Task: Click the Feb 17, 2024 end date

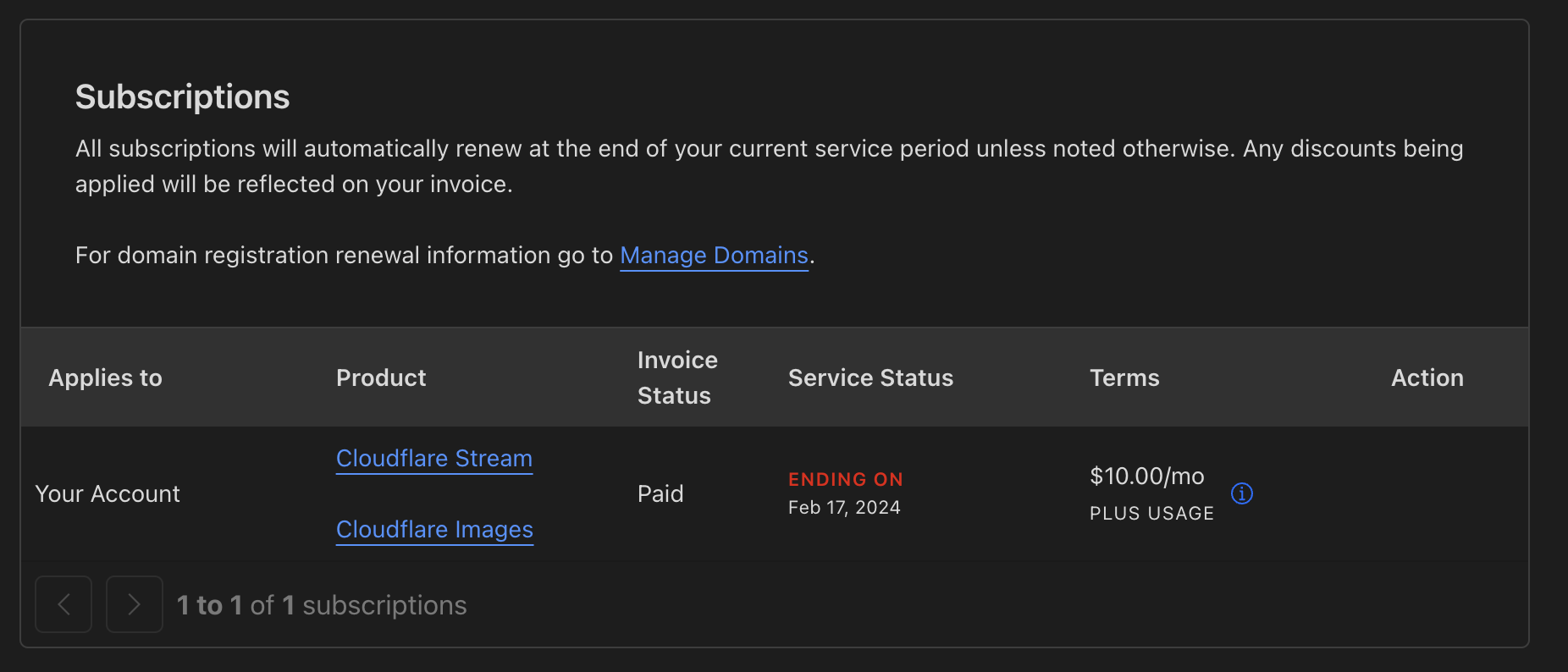Action: tap(843, 507)
